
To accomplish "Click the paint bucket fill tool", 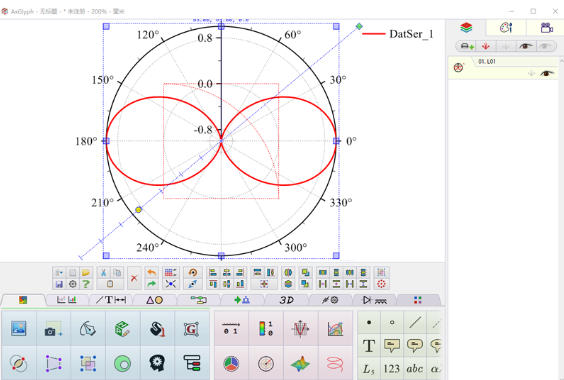I will [157, 329].
